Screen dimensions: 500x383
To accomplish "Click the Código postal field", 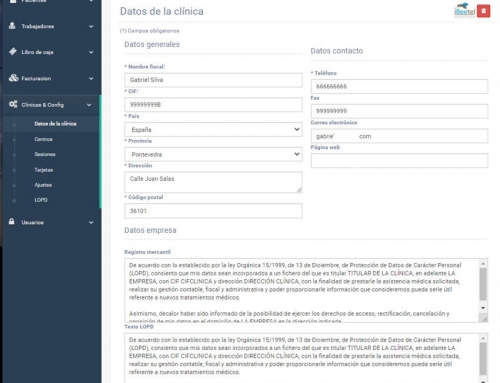I will tap(213, 211).
